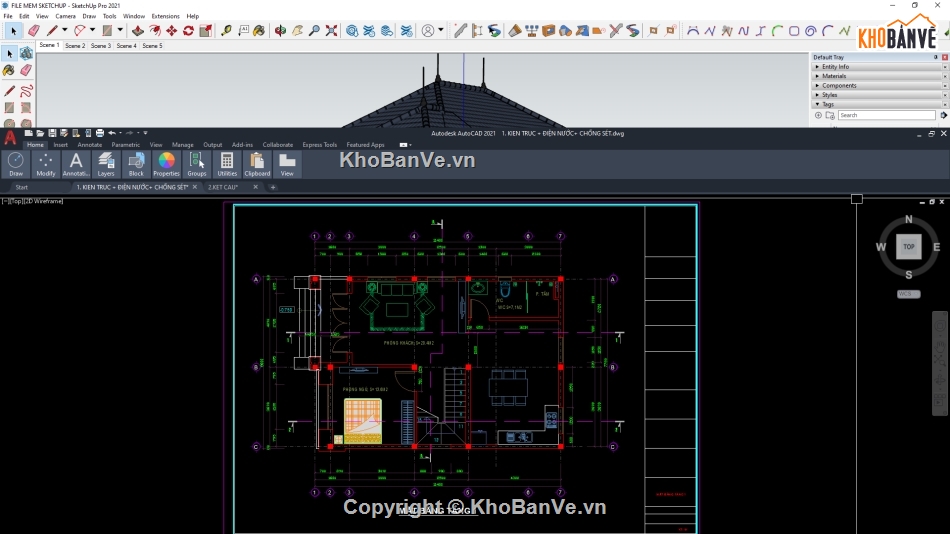This screenshot has width=950, height=534.
Task: Open AutoCAD quick access customize dropdown
Action: (145, 133)
